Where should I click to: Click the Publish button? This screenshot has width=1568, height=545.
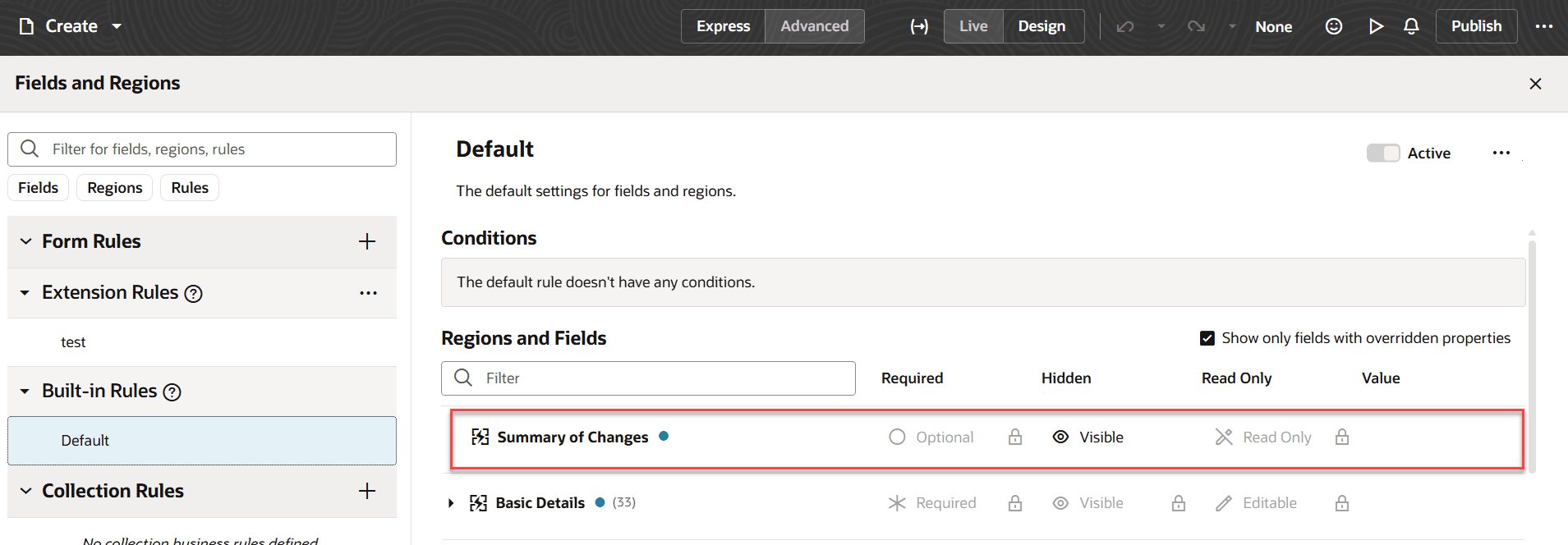coord(1476,26)
